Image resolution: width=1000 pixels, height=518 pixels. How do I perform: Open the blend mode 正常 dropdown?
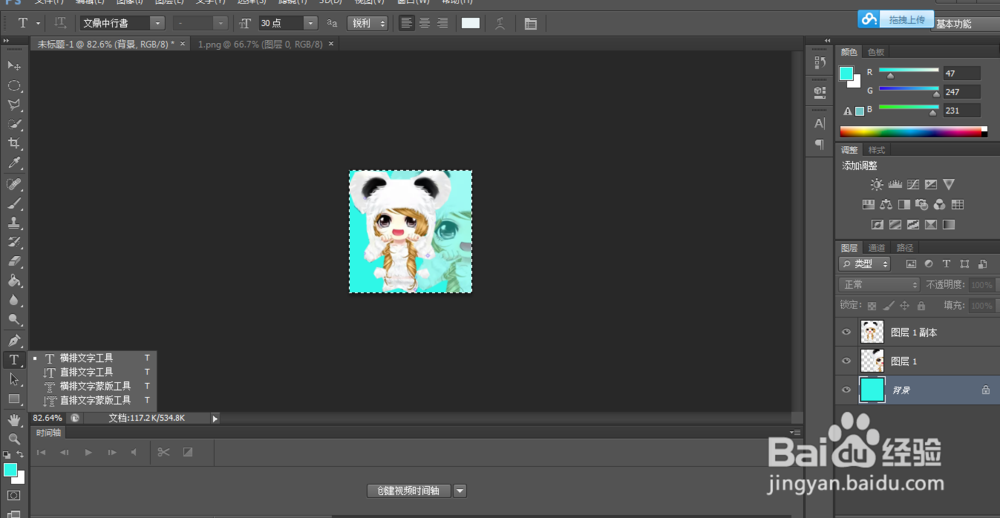[x=879, y=285]
